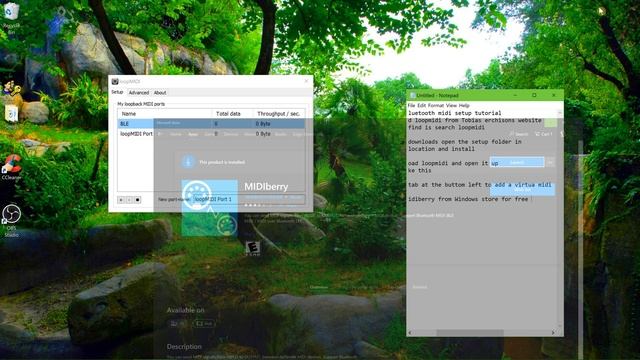Click the 'luetooth midi setup tutorial' text line

coord(455,113)
